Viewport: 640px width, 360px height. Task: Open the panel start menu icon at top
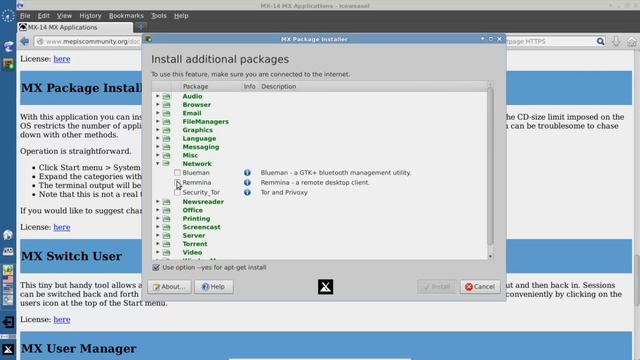pos(8,16)
